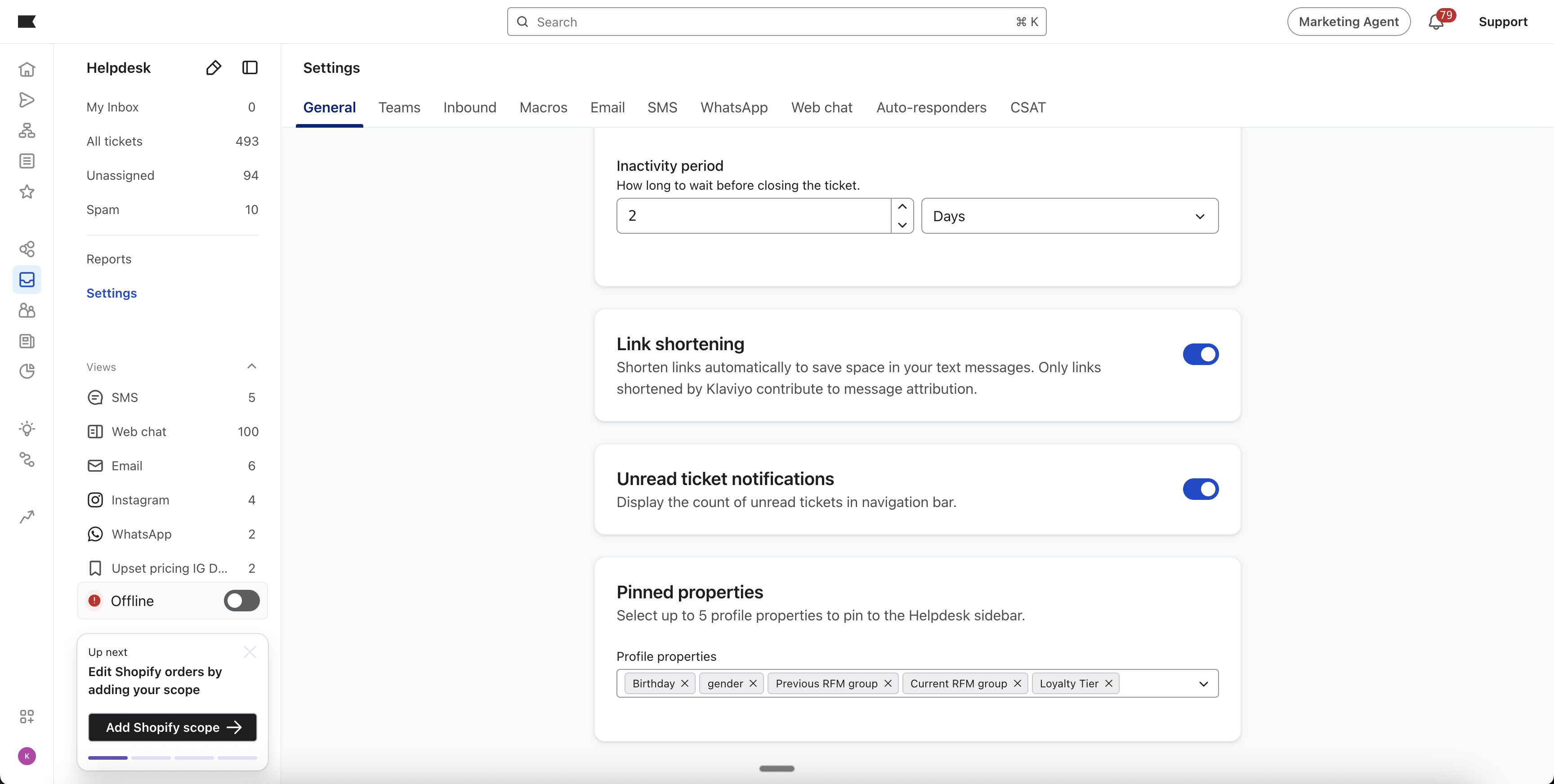
Task: Open the Auto-responders tab
Action: [931, 107]
